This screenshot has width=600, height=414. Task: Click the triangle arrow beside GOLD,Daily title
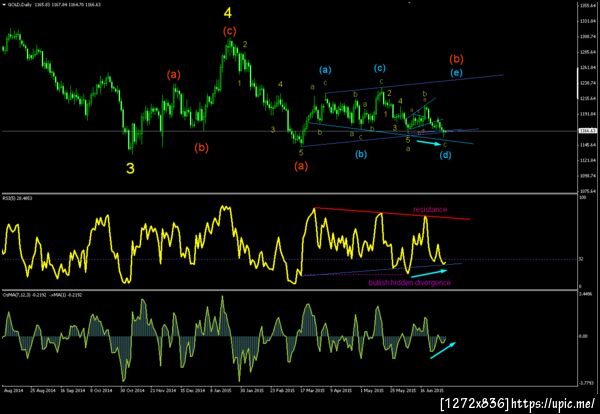pos(4,5)
